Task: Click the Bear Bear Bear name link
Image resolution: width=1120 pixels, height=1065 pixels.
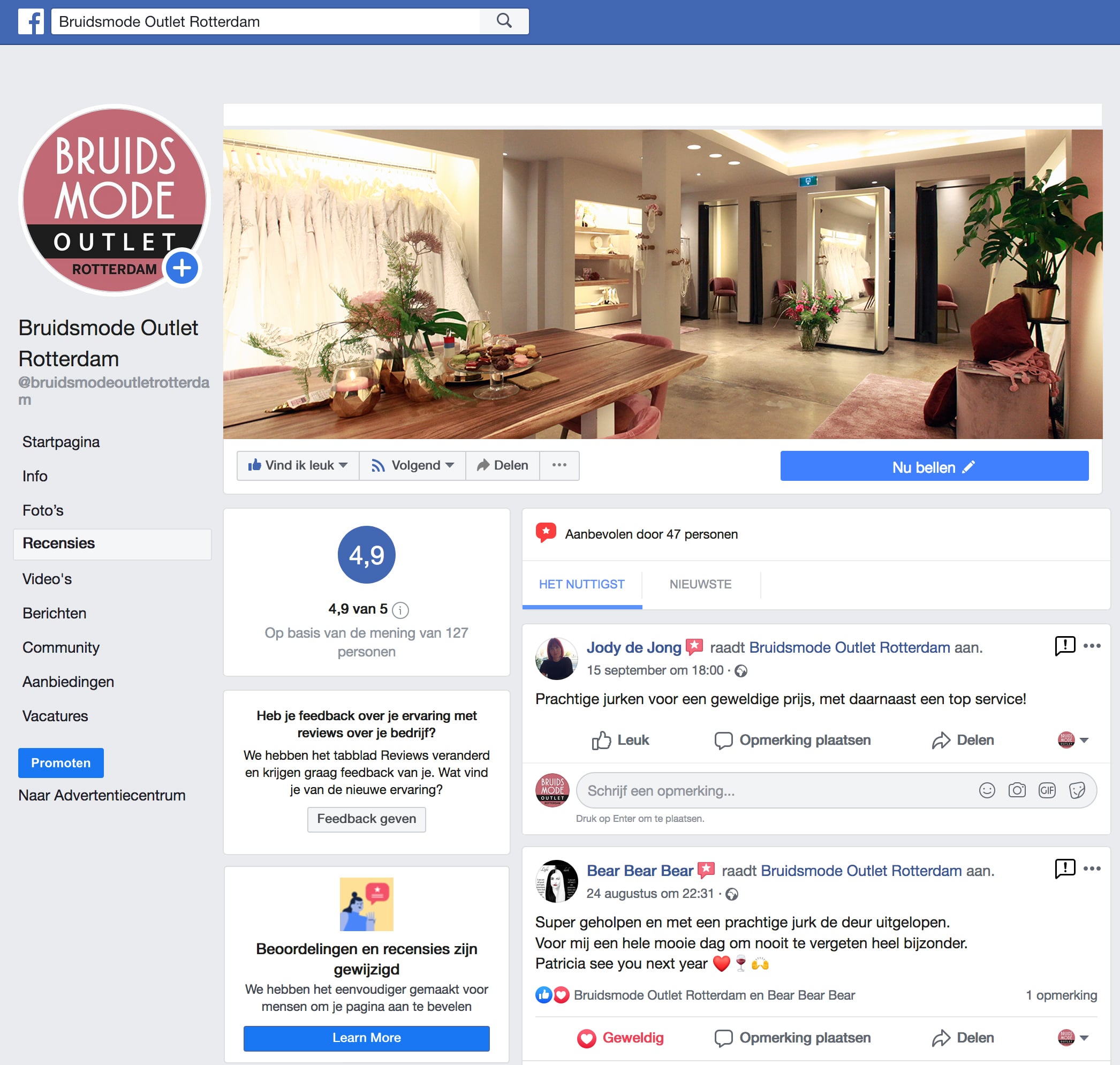Action: [x=640, y=870]
